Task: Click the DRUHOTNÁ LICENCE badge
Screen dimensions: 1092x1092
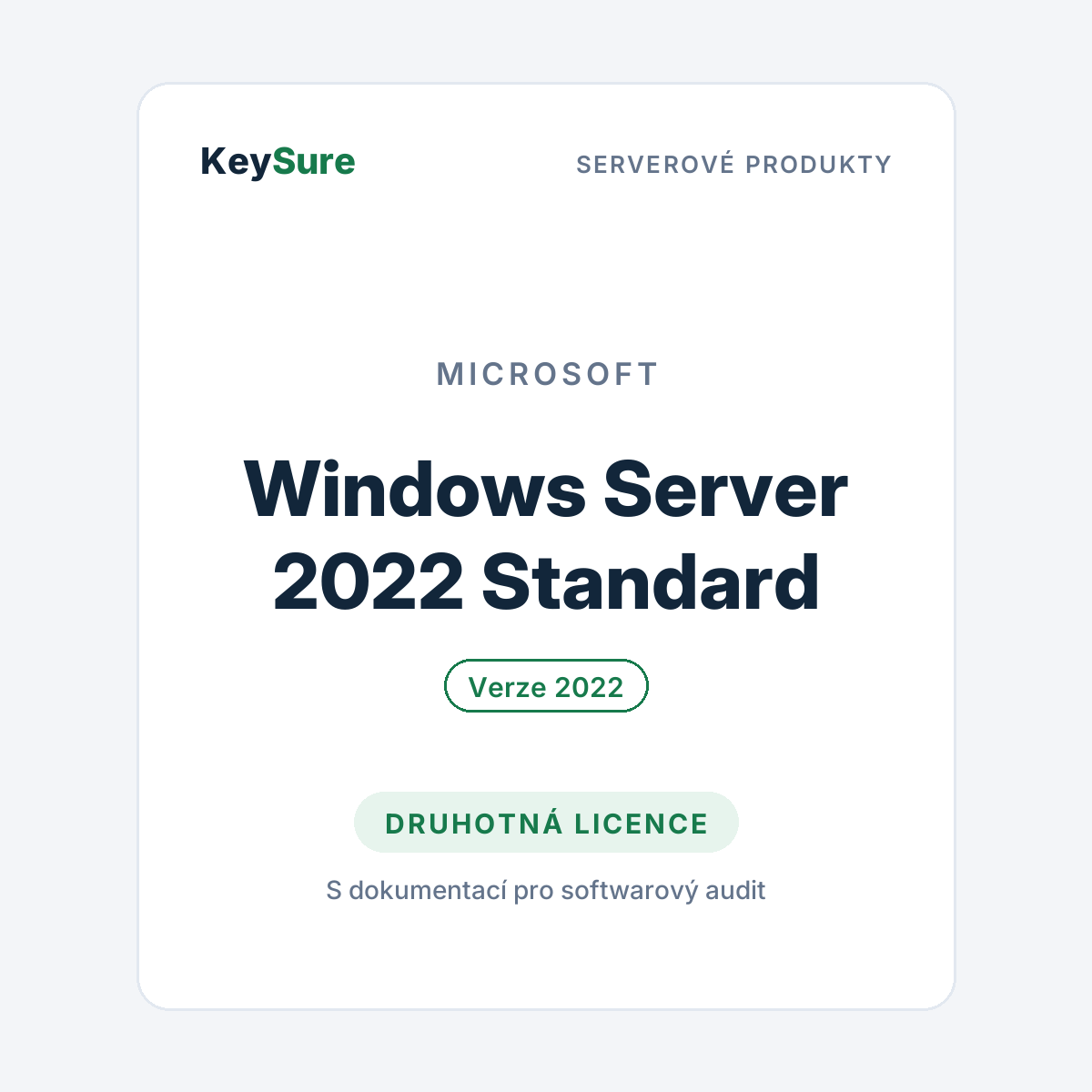Action: pos(546,823)
